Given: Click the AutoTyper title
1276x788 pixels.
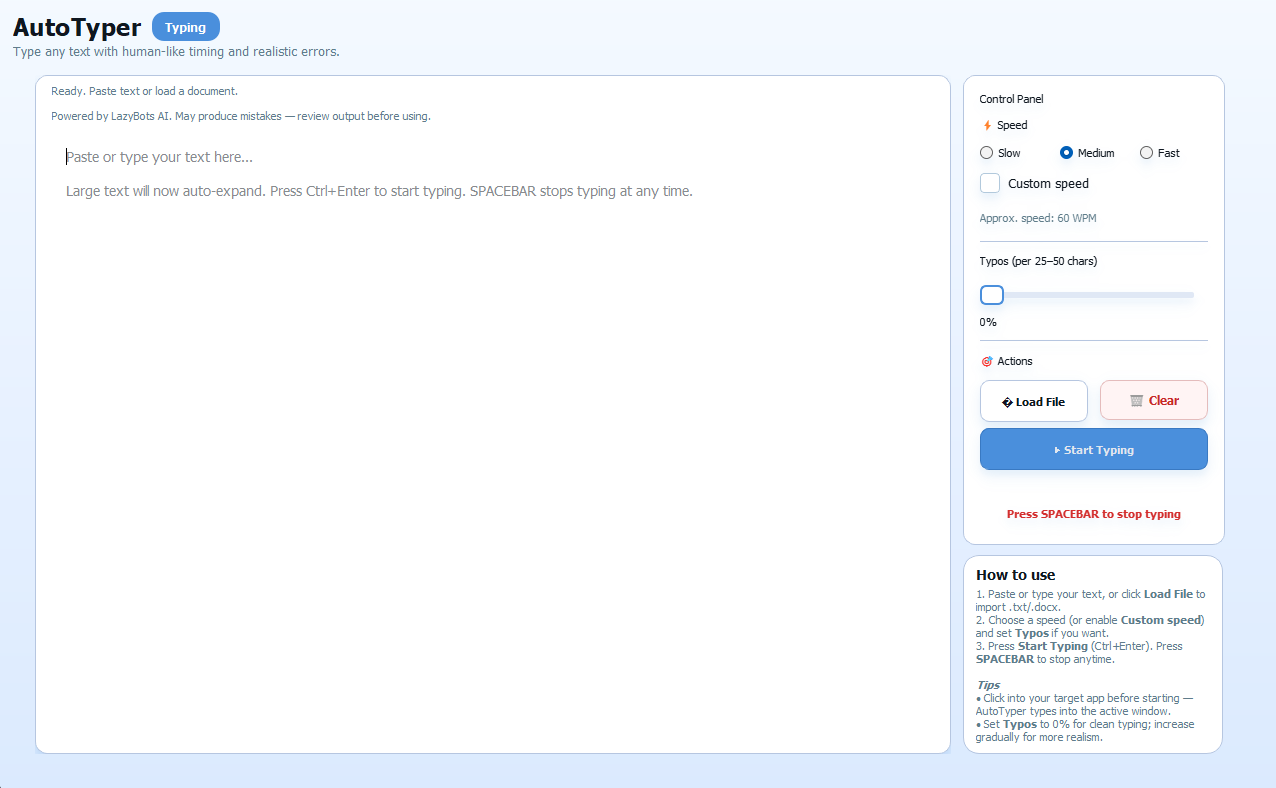Looking at the screenshot, I should coord(77,27).
